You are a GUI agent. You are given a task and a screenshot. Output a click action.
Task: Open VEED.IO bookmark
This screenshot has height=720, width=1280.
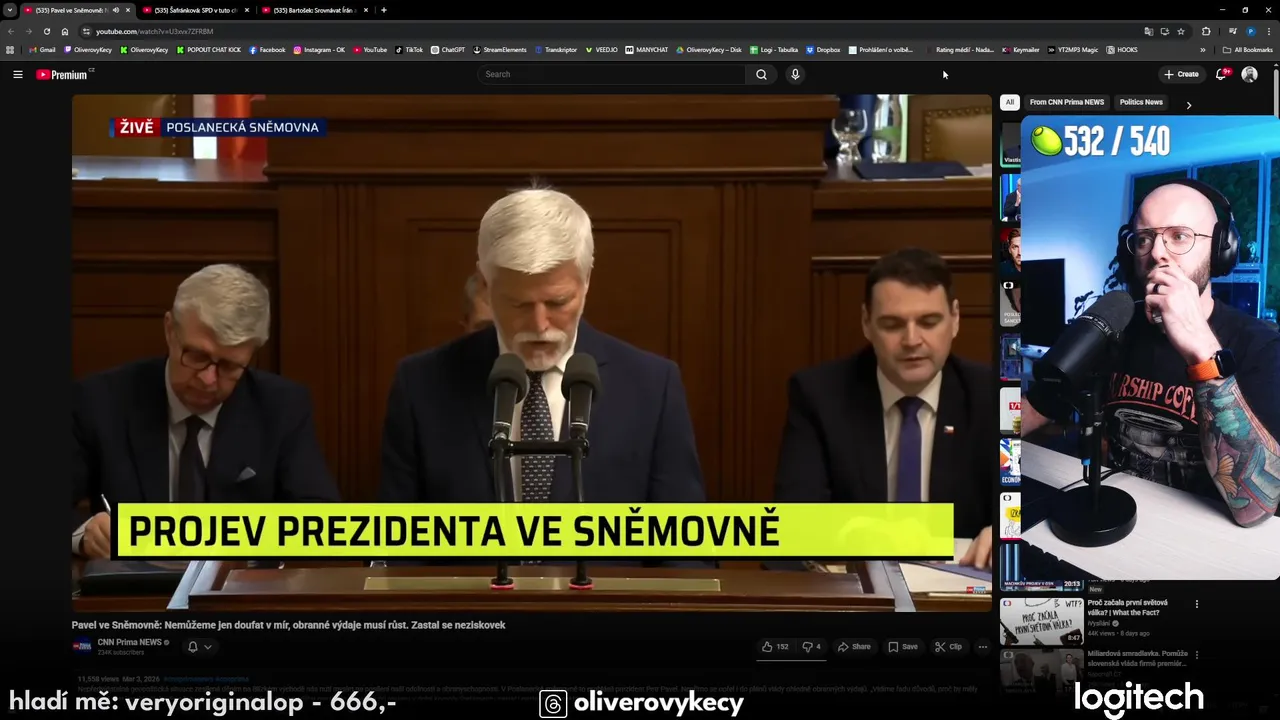601,49
